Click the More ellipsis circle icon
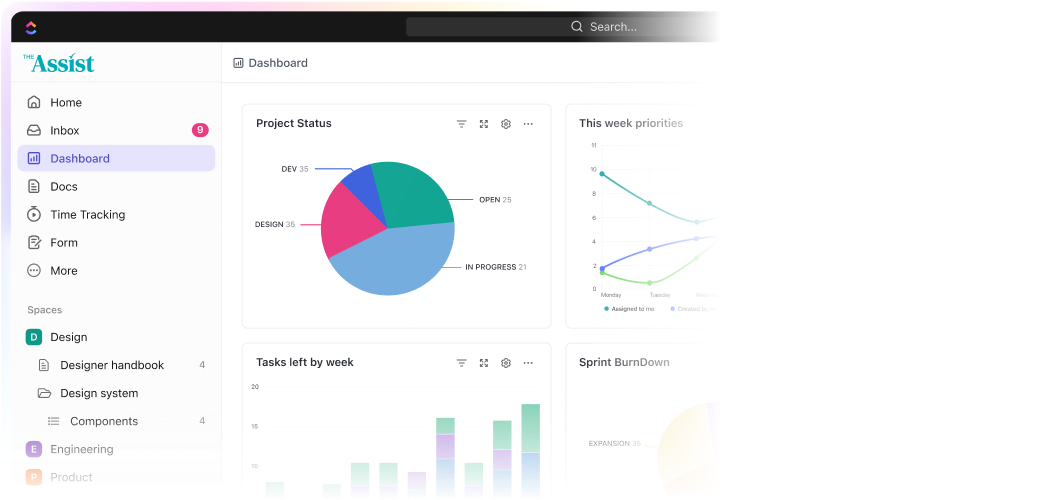1060x500 pixels. pos(34,270)
